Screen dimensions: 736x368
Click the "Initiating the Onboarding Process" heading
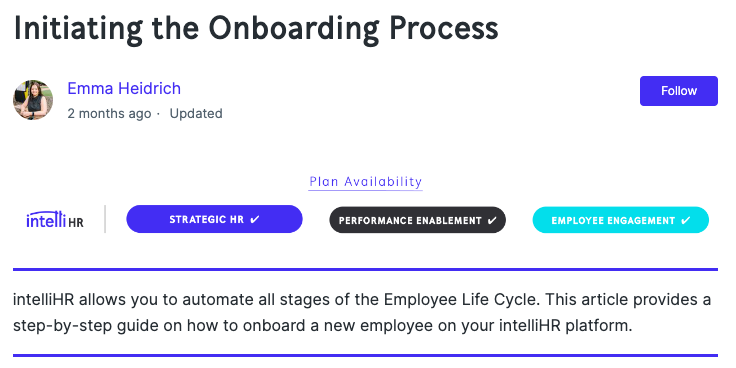pyautogui.click(x=256, y=27)
